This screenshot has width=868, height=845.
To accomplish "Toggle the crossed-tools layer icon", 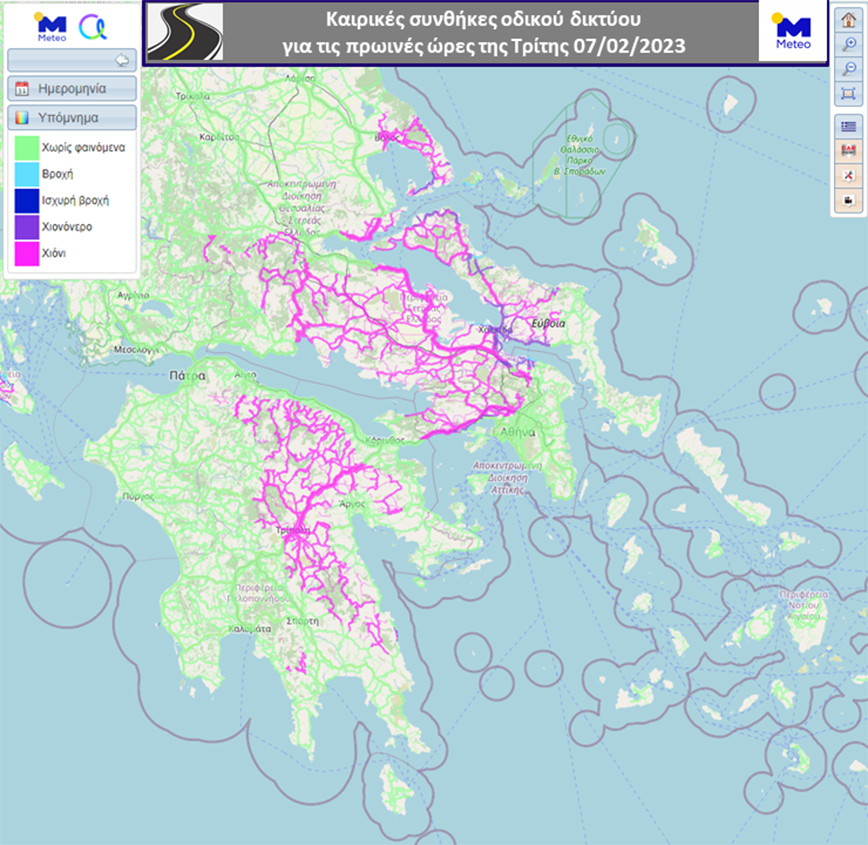I will click(848, 175).
